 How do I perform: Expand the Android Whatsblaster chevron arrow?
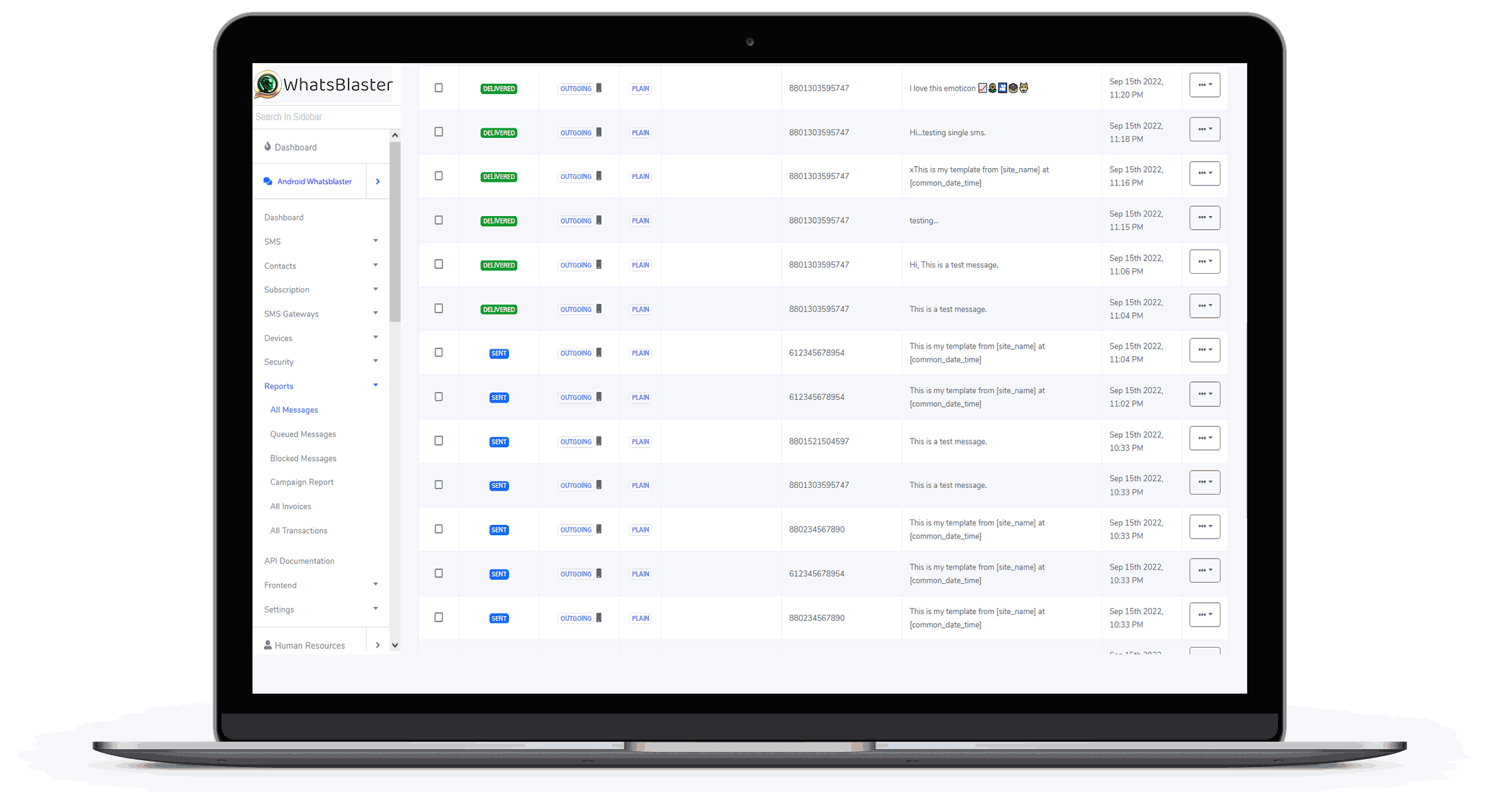coord(377,181)
